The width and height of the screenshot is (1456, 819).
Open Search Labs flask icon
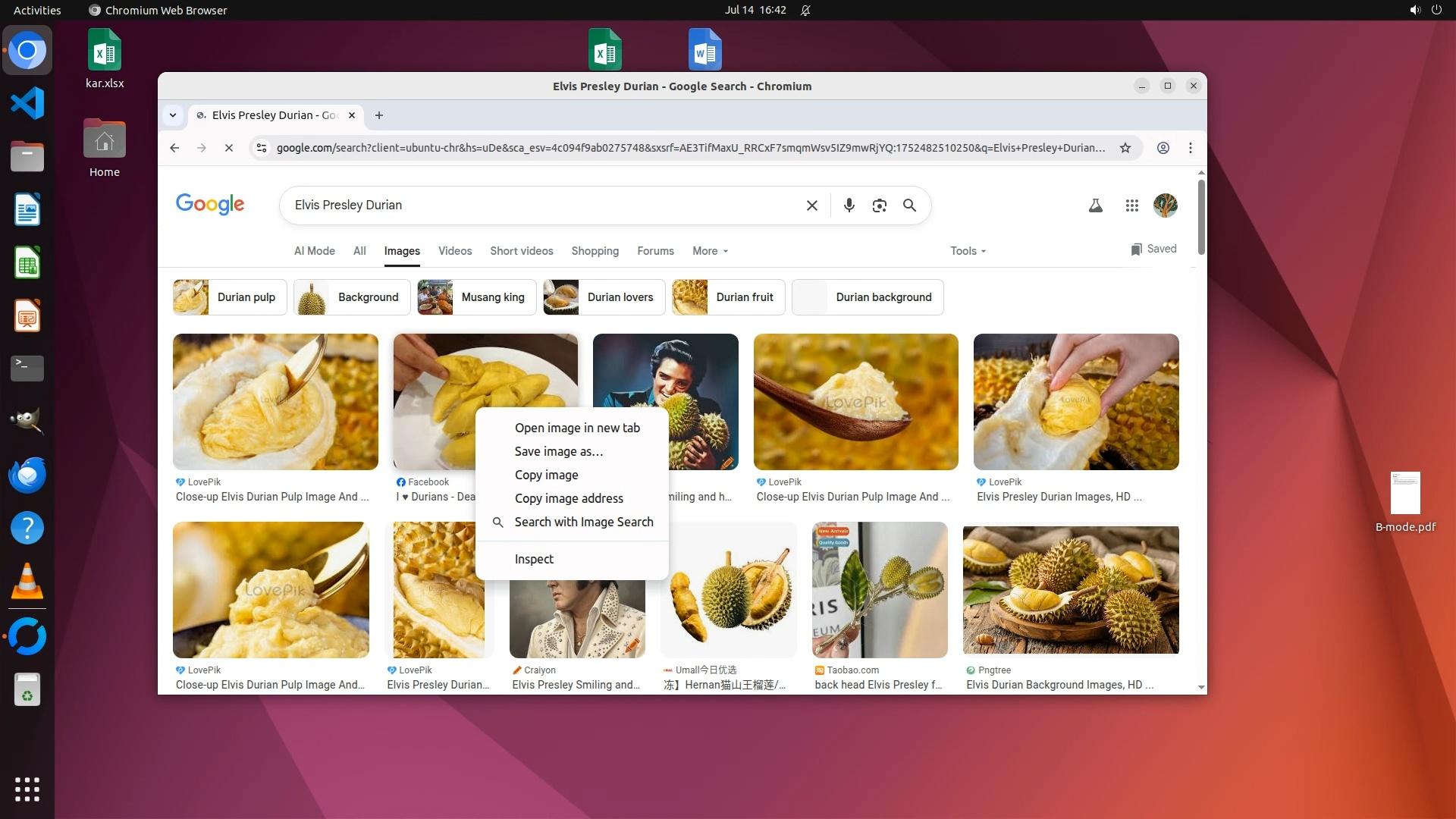[1095, 205]
